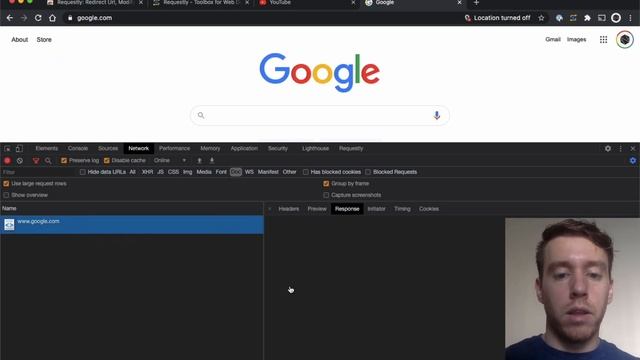Click the browser forward arrow
640x360 pixels.
point(24,18)
